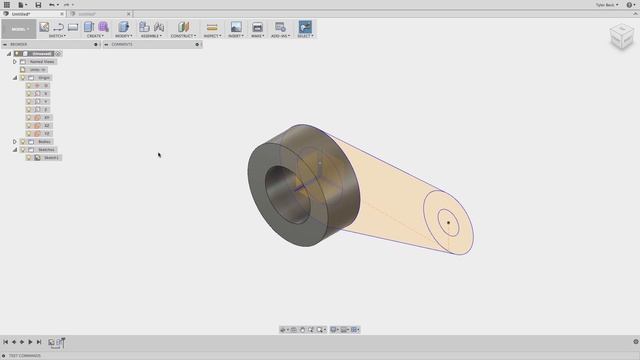Viewport: 640px width, 360px height.
Task: Select the Rectangle sketch tool
Action: coord(73,27)
